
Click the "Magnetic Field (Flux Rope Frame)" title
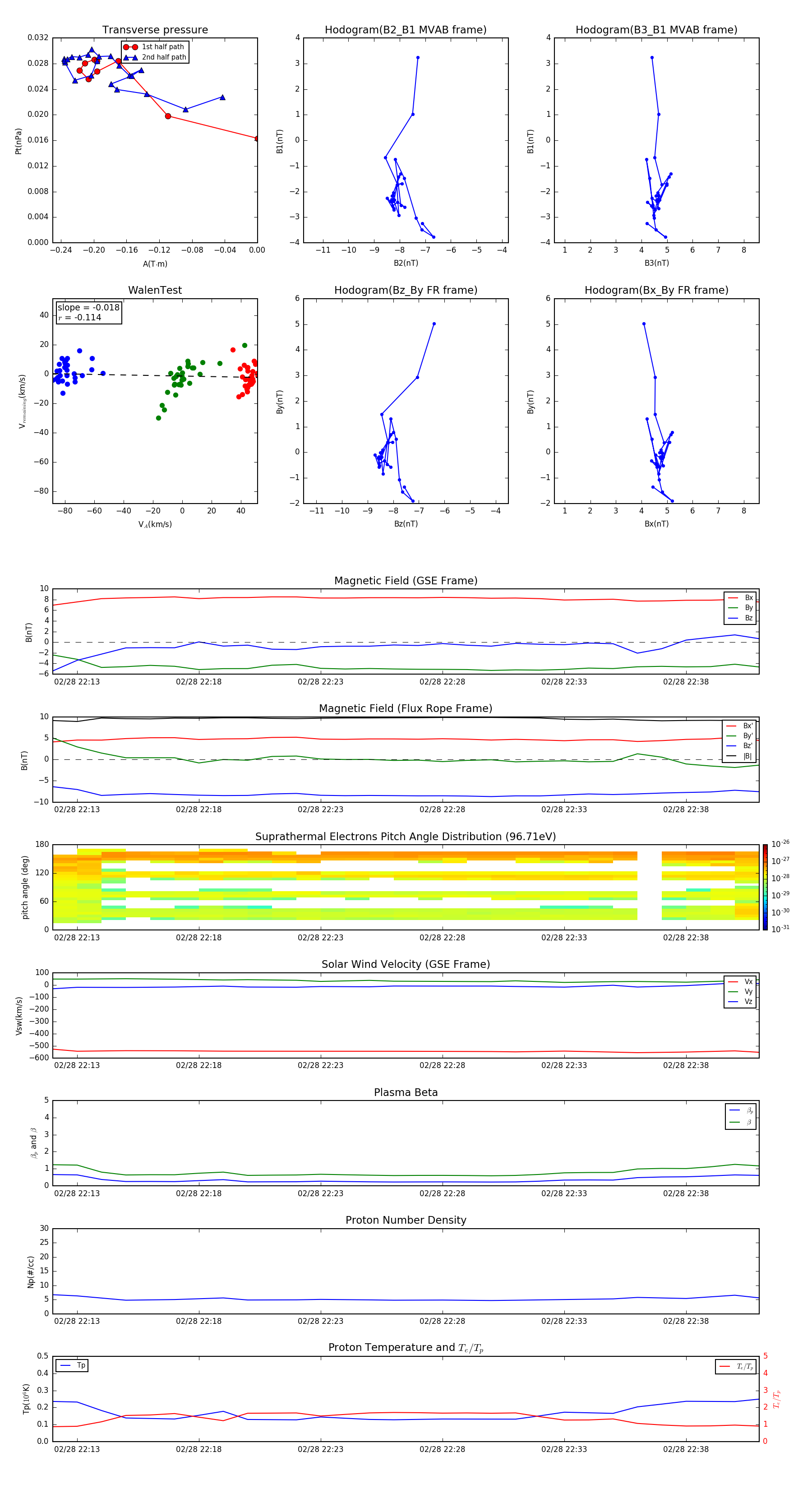(x=406, y=709)
